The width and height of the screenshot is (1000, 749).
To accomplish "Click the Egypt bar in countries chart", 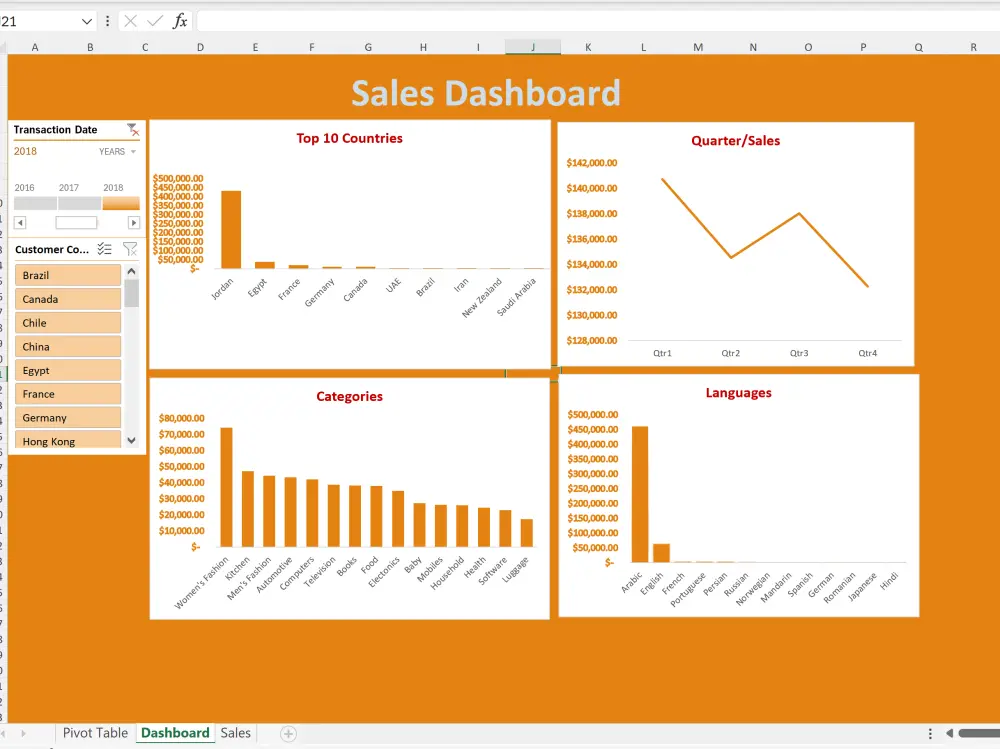I will coord(265,265).
